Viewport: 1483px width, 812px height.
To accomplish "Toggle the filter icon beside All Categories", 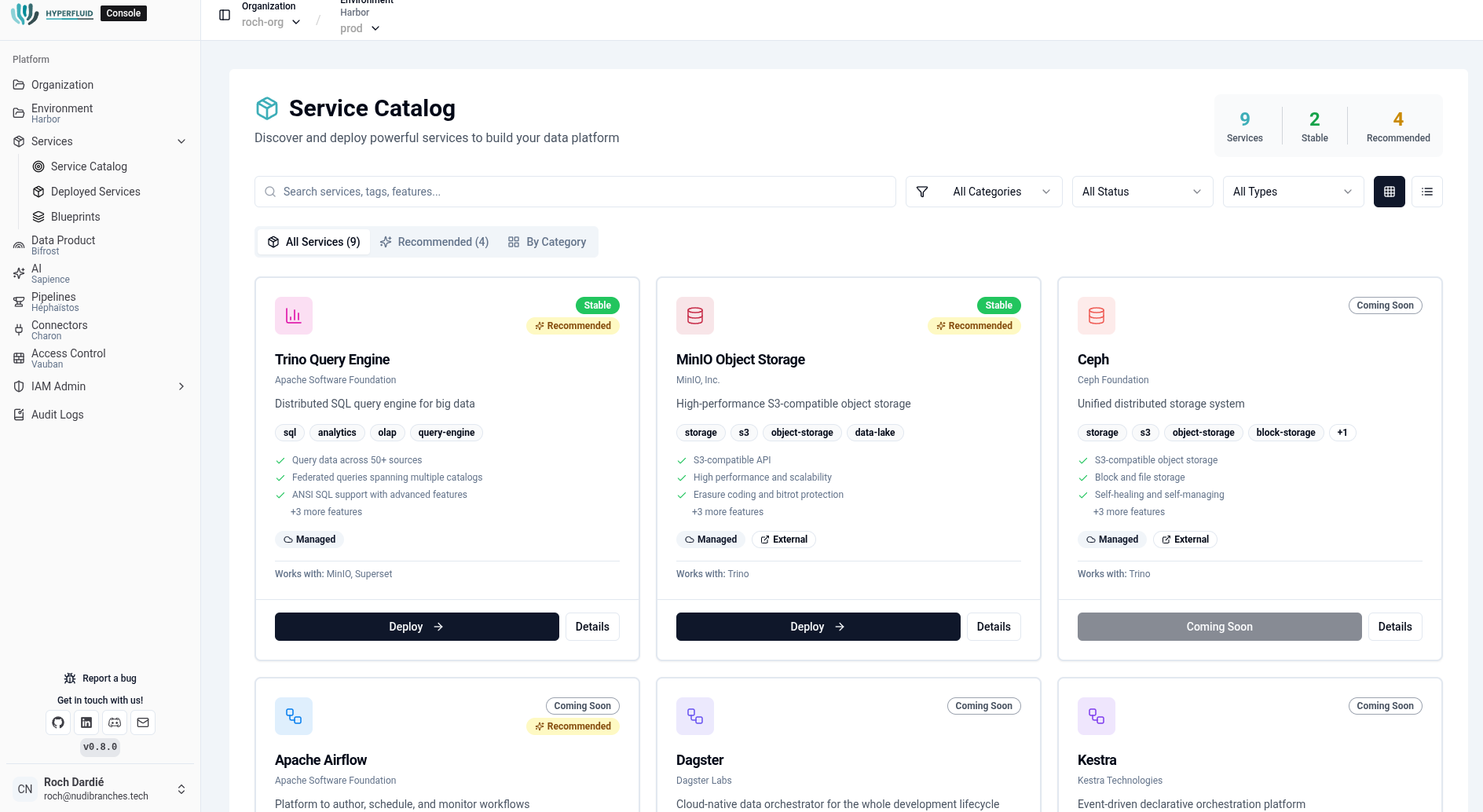I will tap(921, 191).
